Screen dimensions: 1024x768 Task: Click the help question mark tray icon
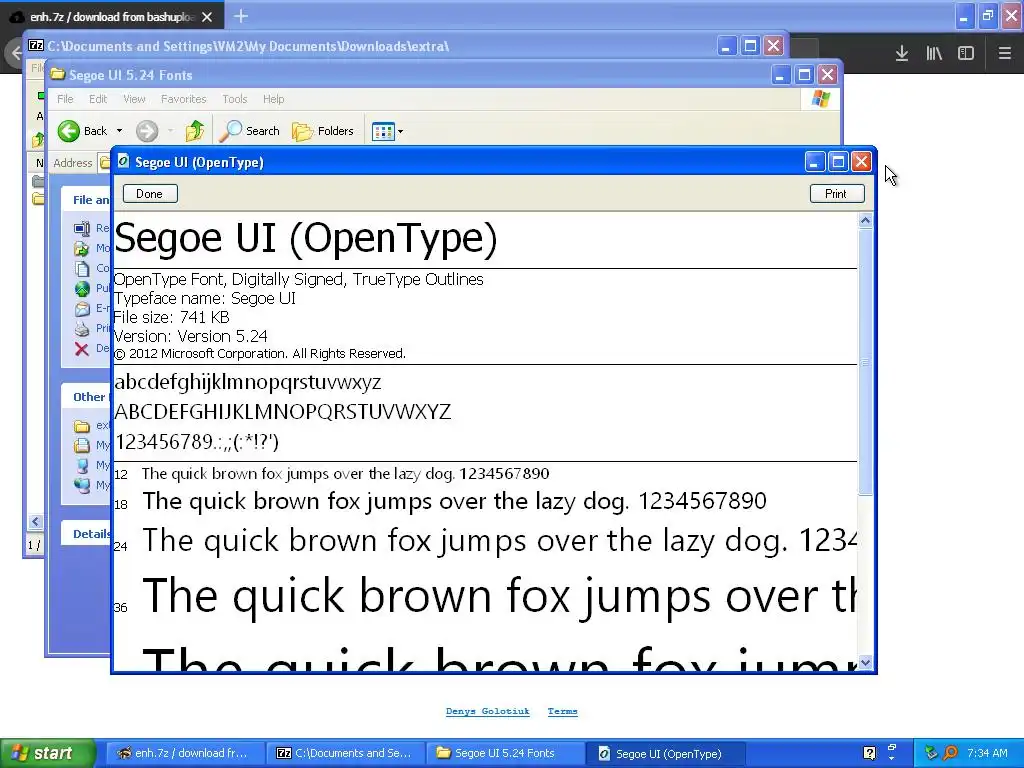870,753
